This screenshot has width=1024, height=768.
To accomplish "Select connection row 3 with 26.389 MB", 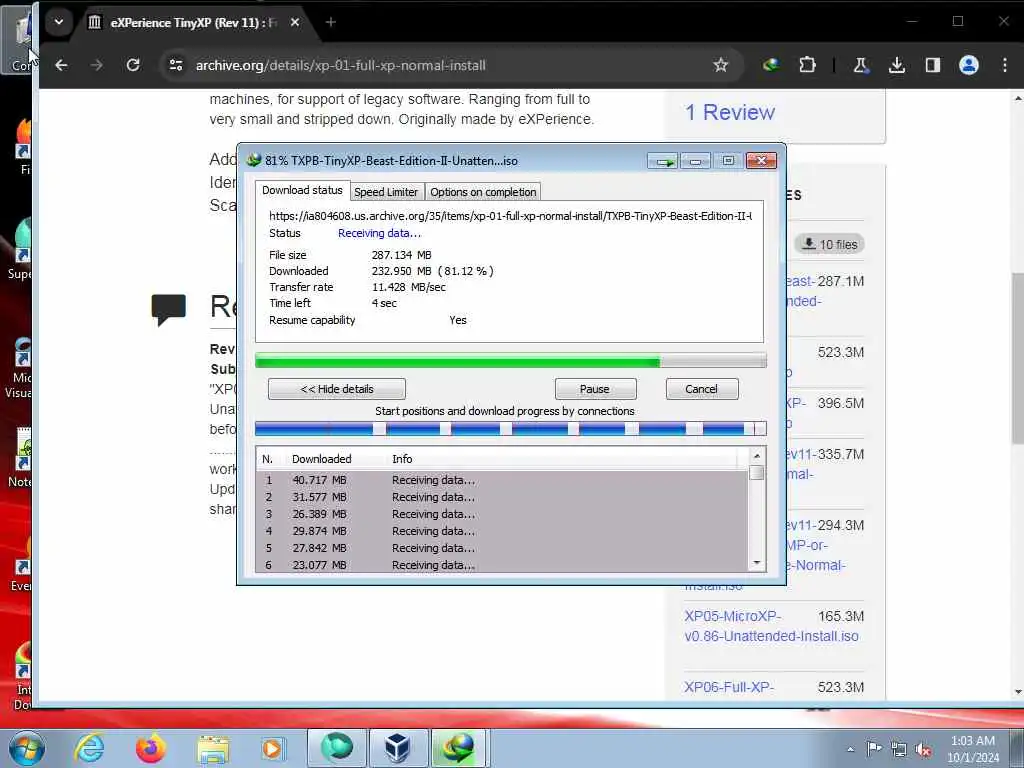I will point(502,514).
